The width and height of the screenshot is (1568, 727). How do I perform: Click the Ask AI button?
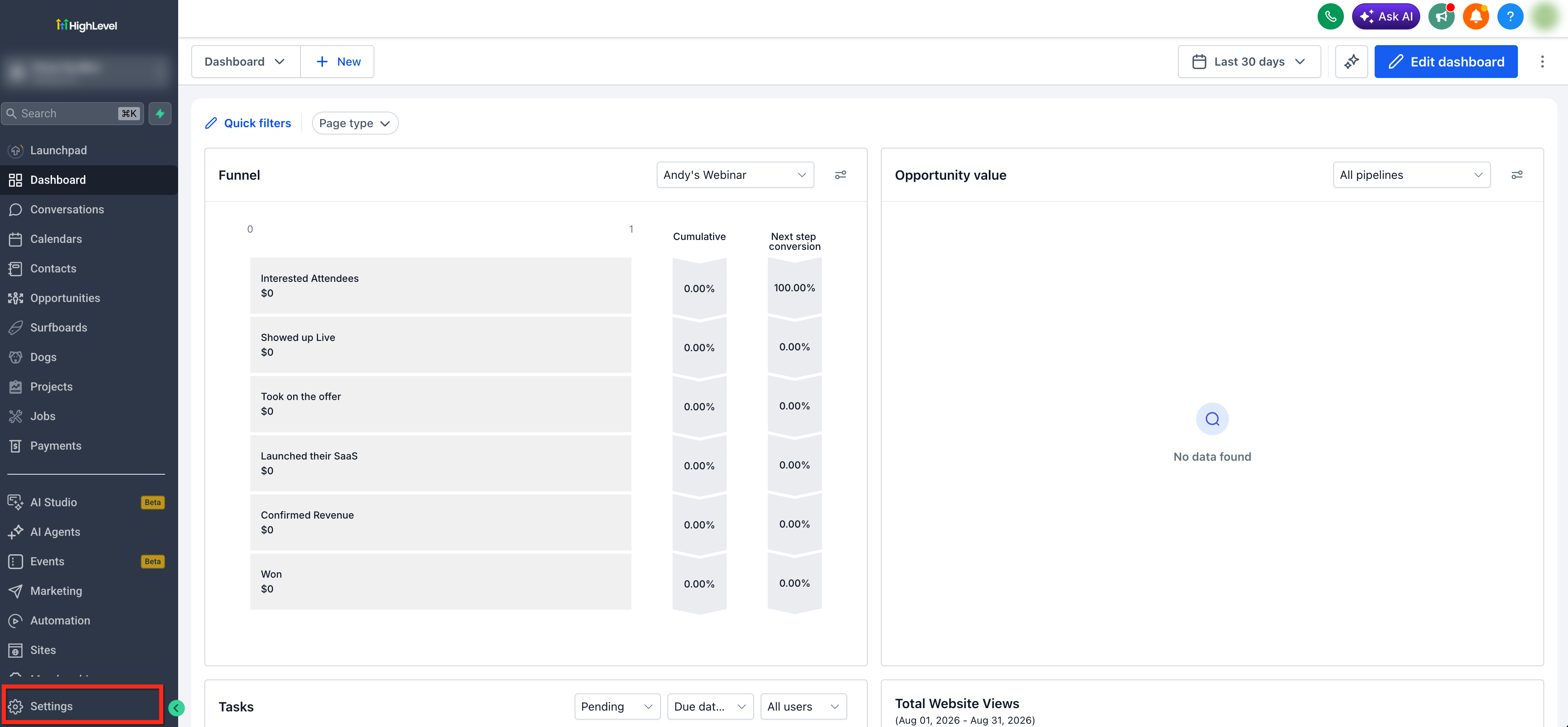pyautogui.click(x=1385, y=16)
